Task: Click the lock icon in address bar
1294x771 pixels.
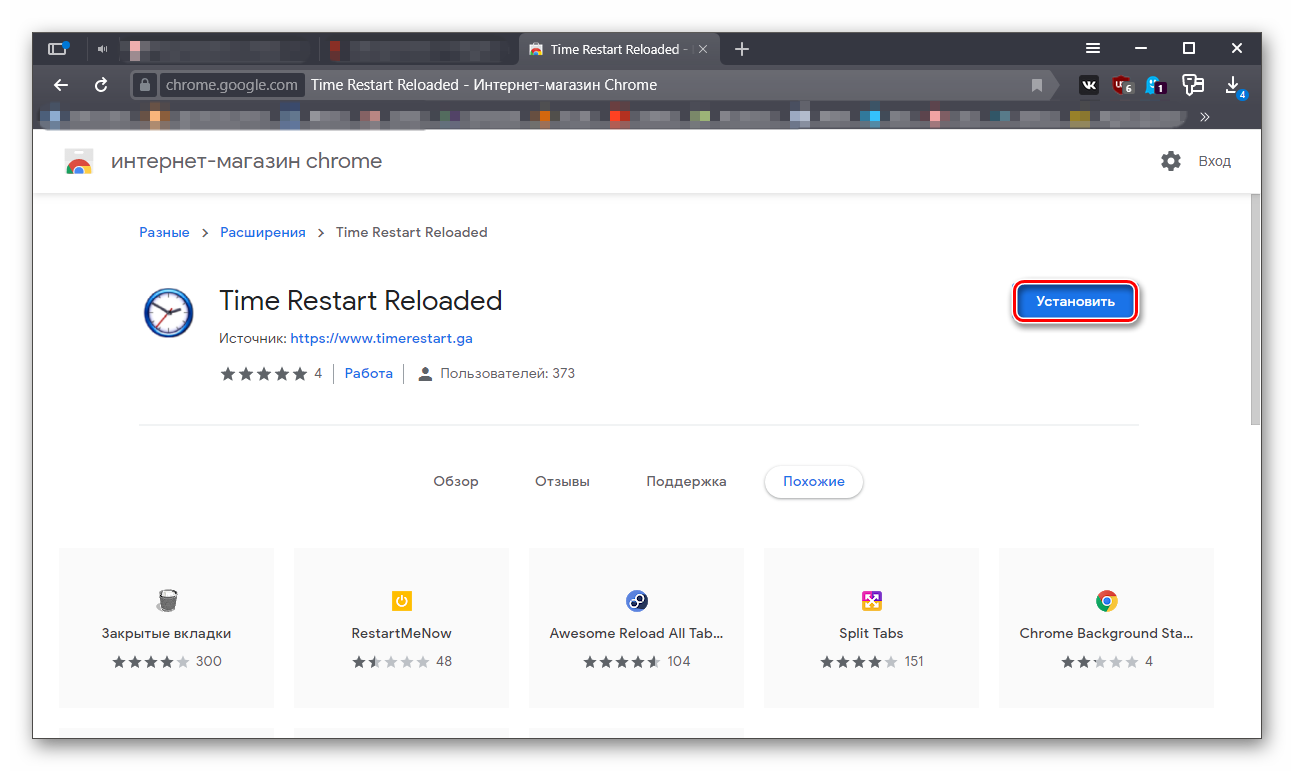Action: tap(145, 85)
